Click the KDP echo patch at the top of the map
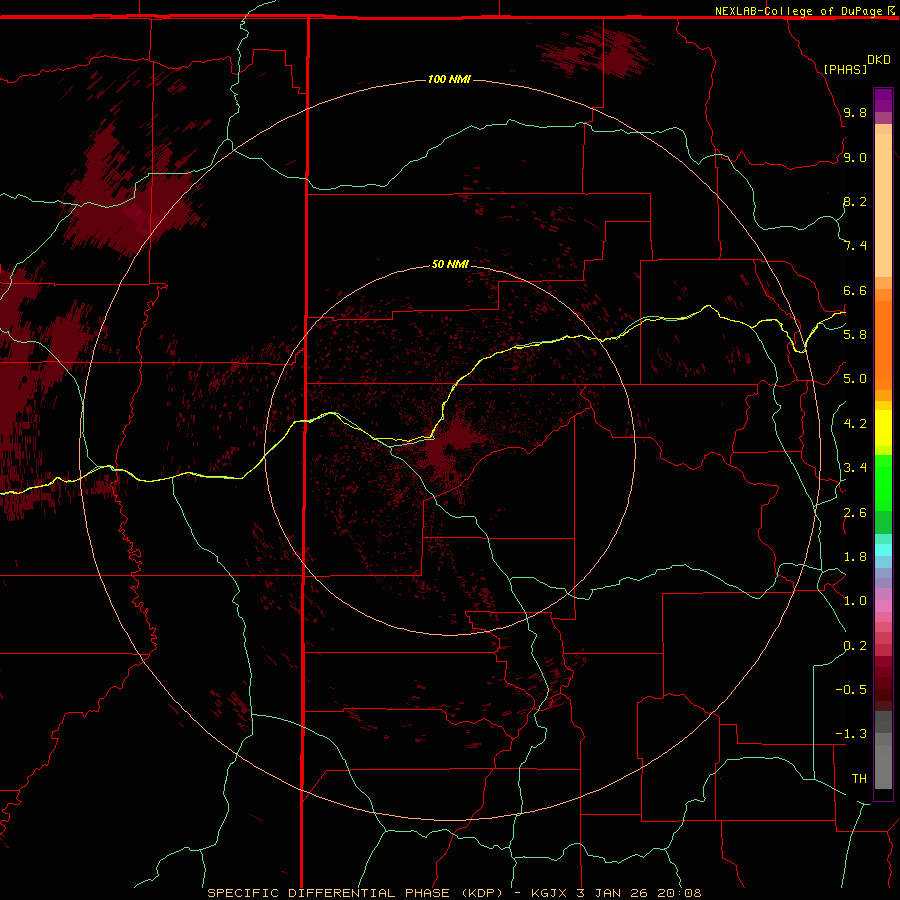Screen dimensions: 900x900 [597, 53]
